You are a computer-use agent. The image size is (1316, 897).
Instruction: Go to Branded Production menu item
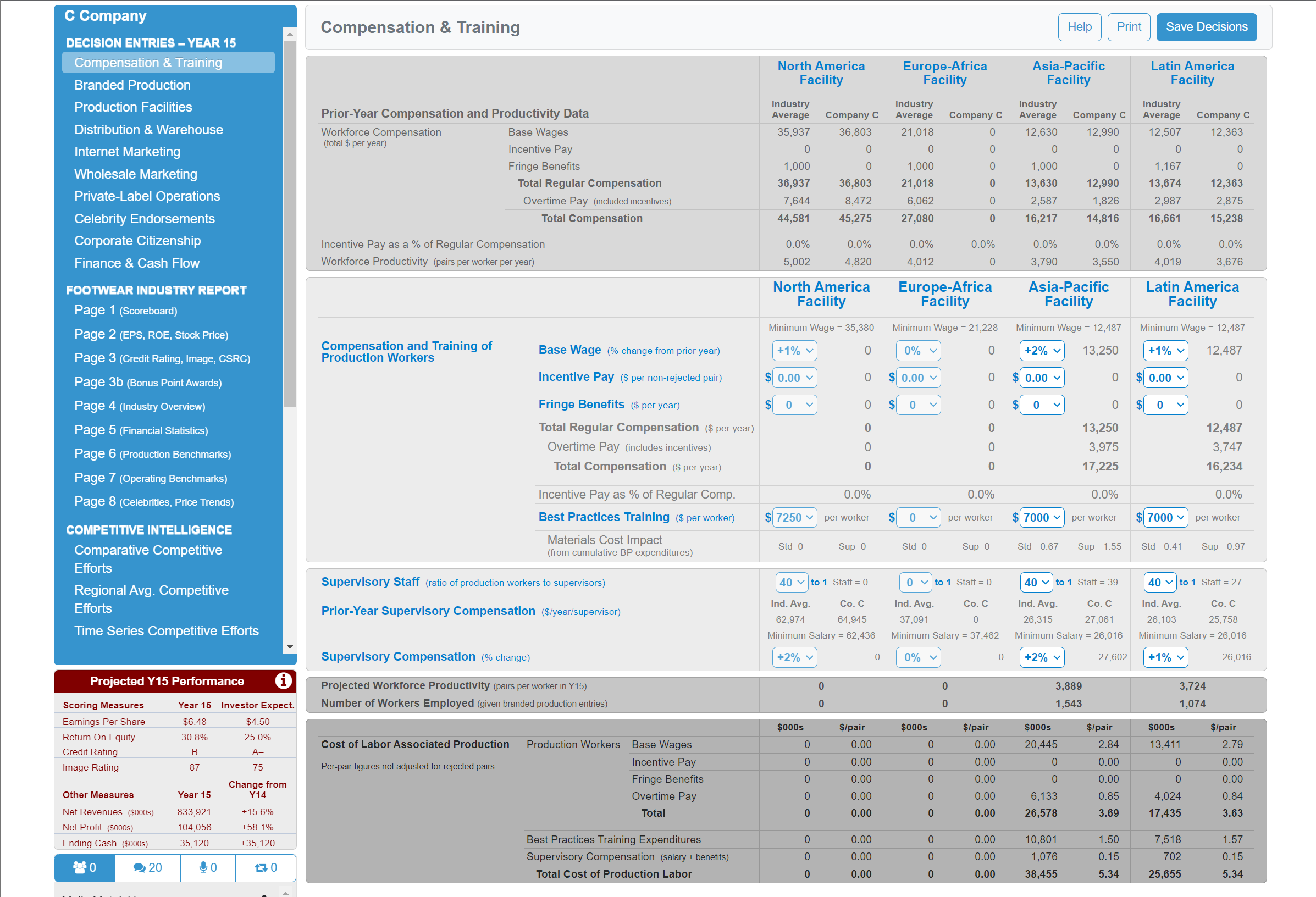pos(132,85)
